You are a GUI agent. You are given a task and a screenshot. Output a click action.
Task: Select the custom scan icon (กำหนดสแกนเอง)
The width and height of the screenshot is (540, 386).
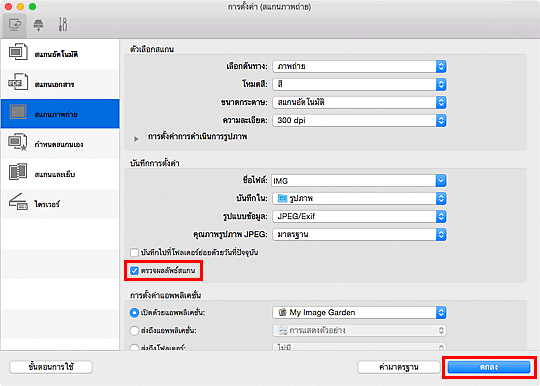pos(18,142)
